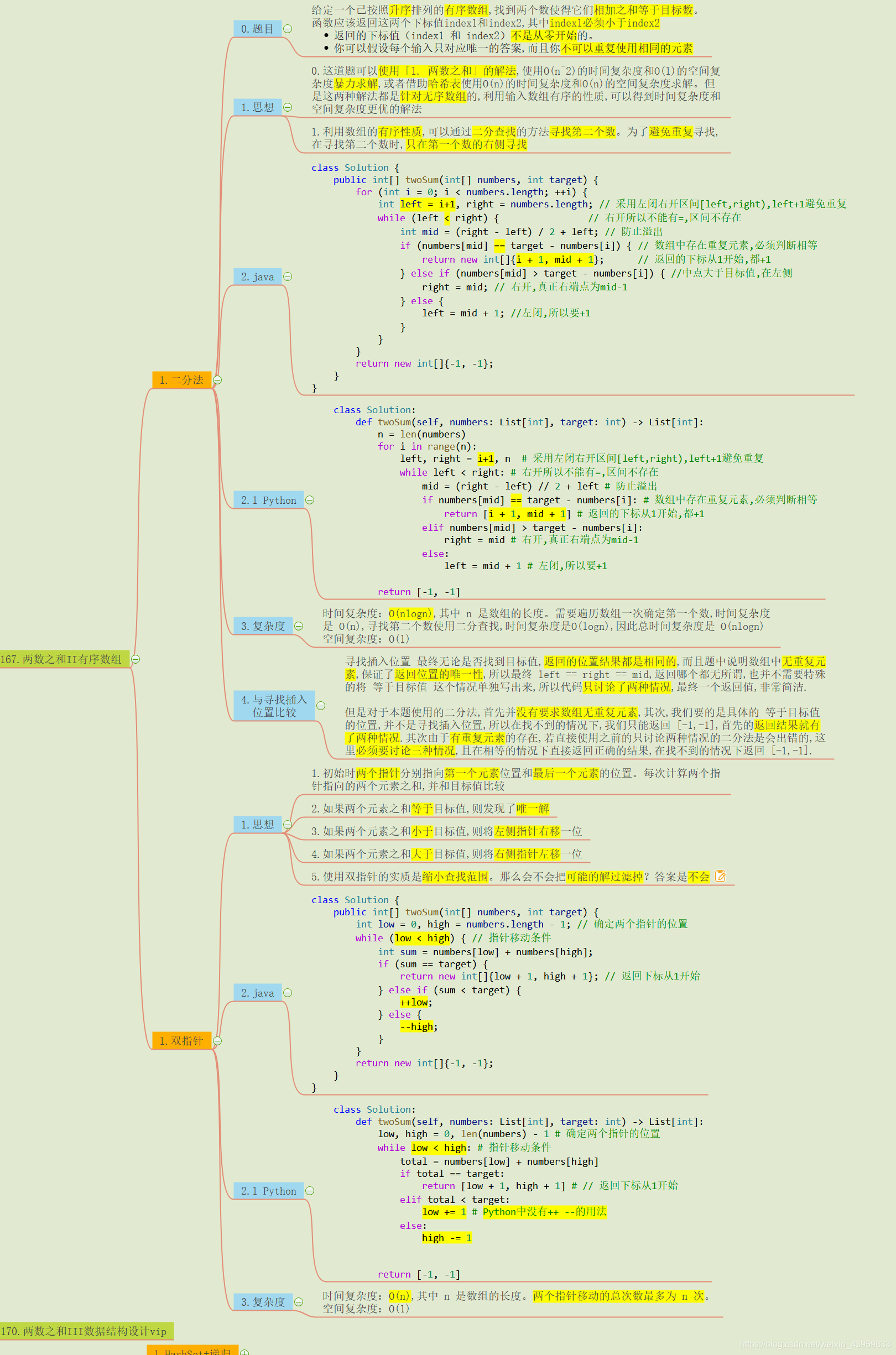
Task: Collapse 2. java under the 二分法 branch
Action: 288,277
